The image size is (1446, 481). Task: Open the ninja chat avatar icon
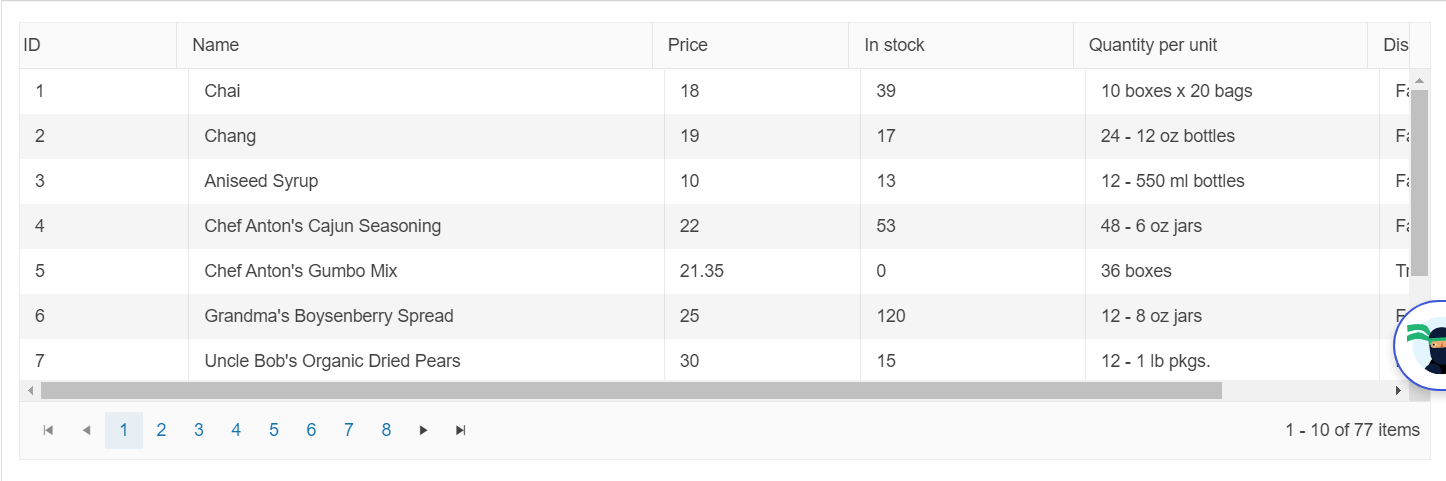pyautogui.click(x=1421, y=345)
